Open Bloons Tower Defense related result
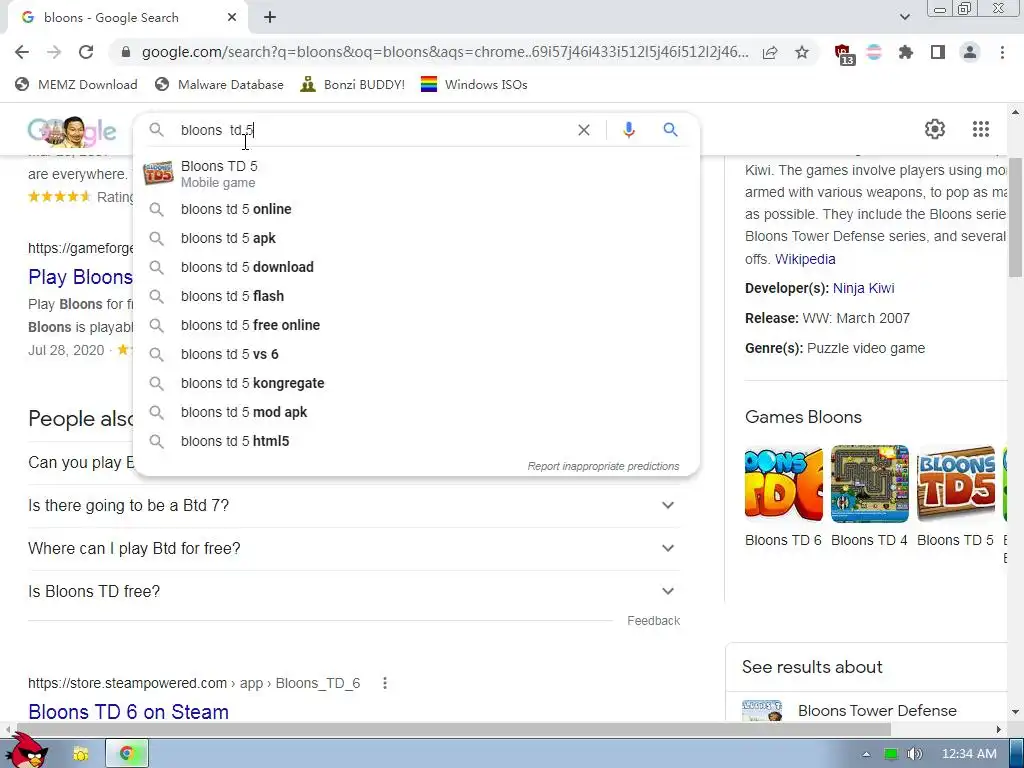1024x768 pixels. pyautogui.click(x=877, y=710)
